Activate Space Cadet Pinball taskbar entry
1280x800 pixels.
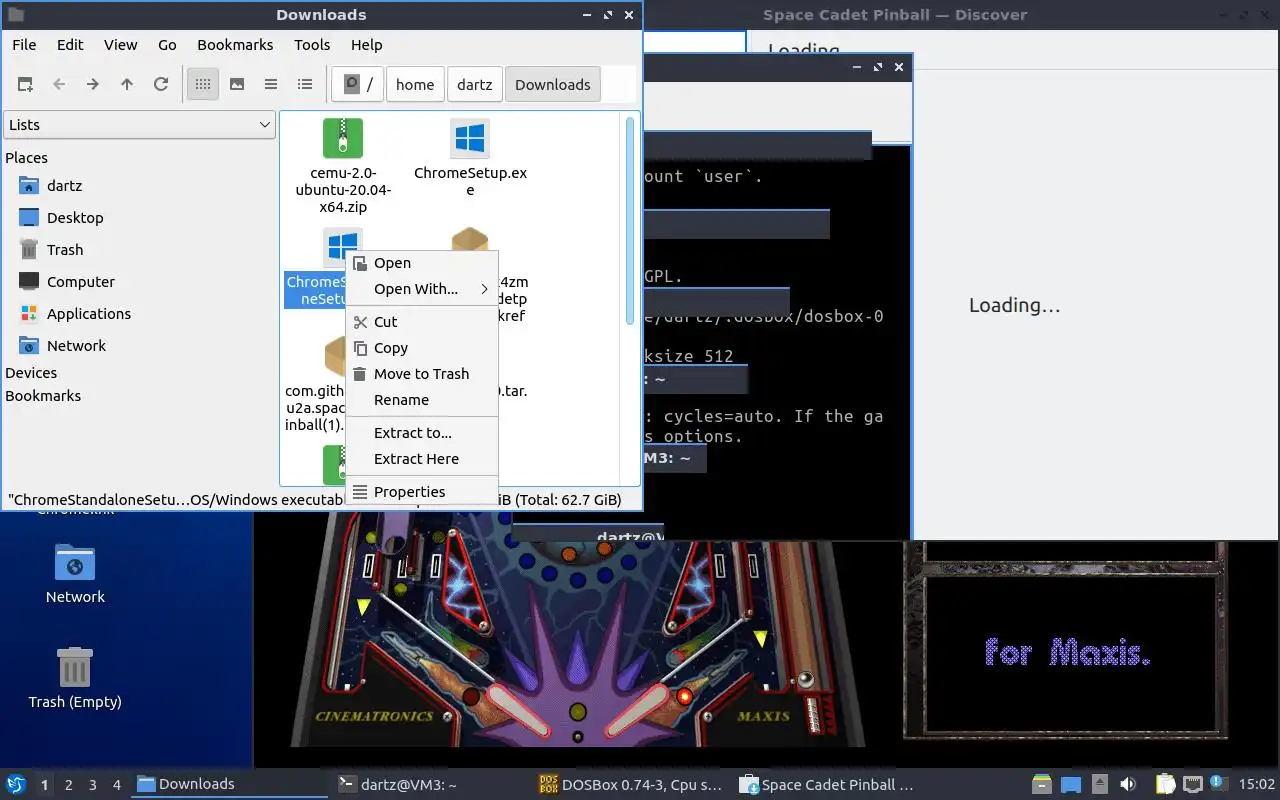click(834, 785)
